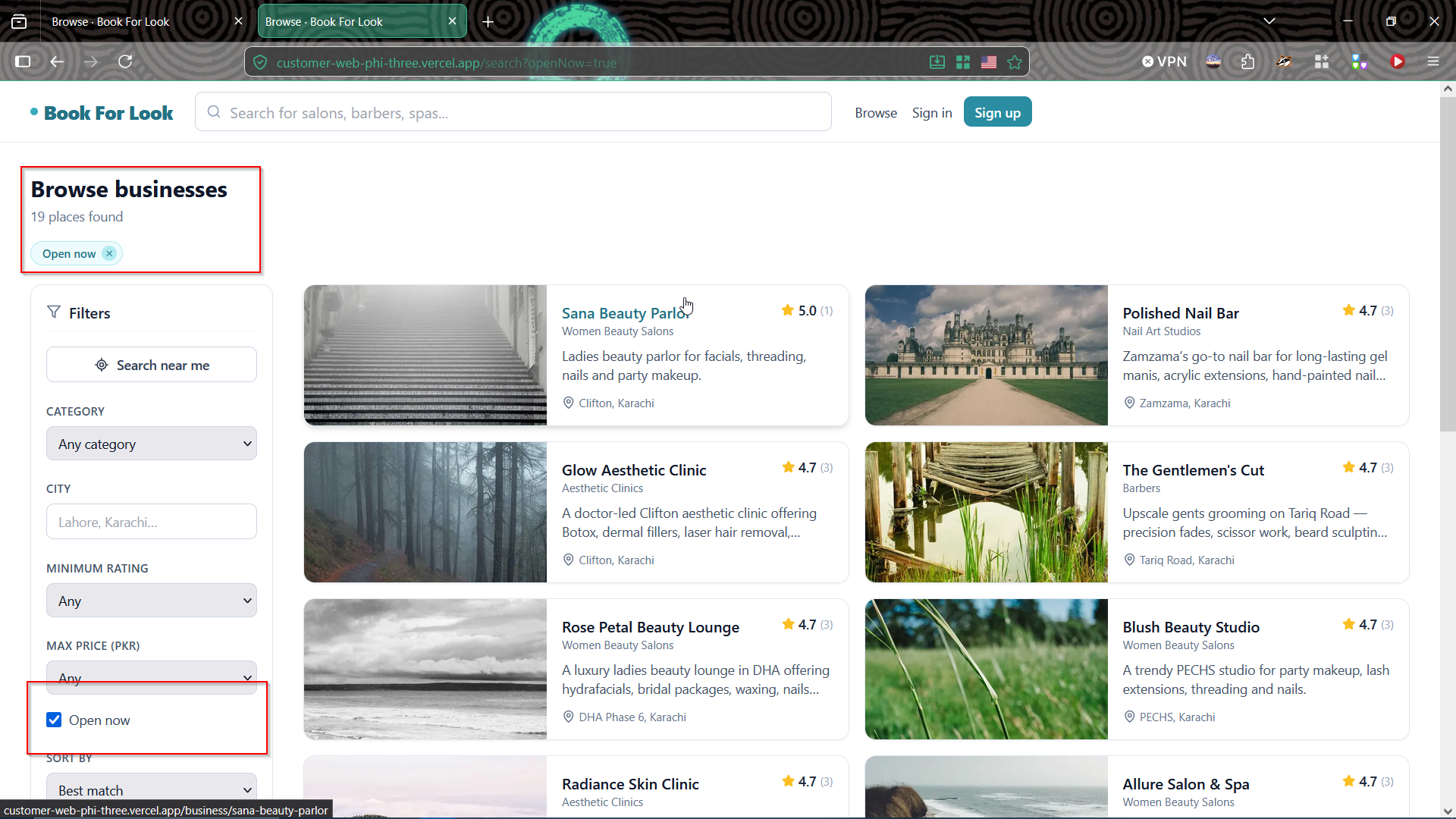Click the install app icon in address bar
This screenshot has width=1456, height=819.
coord(937,62)
